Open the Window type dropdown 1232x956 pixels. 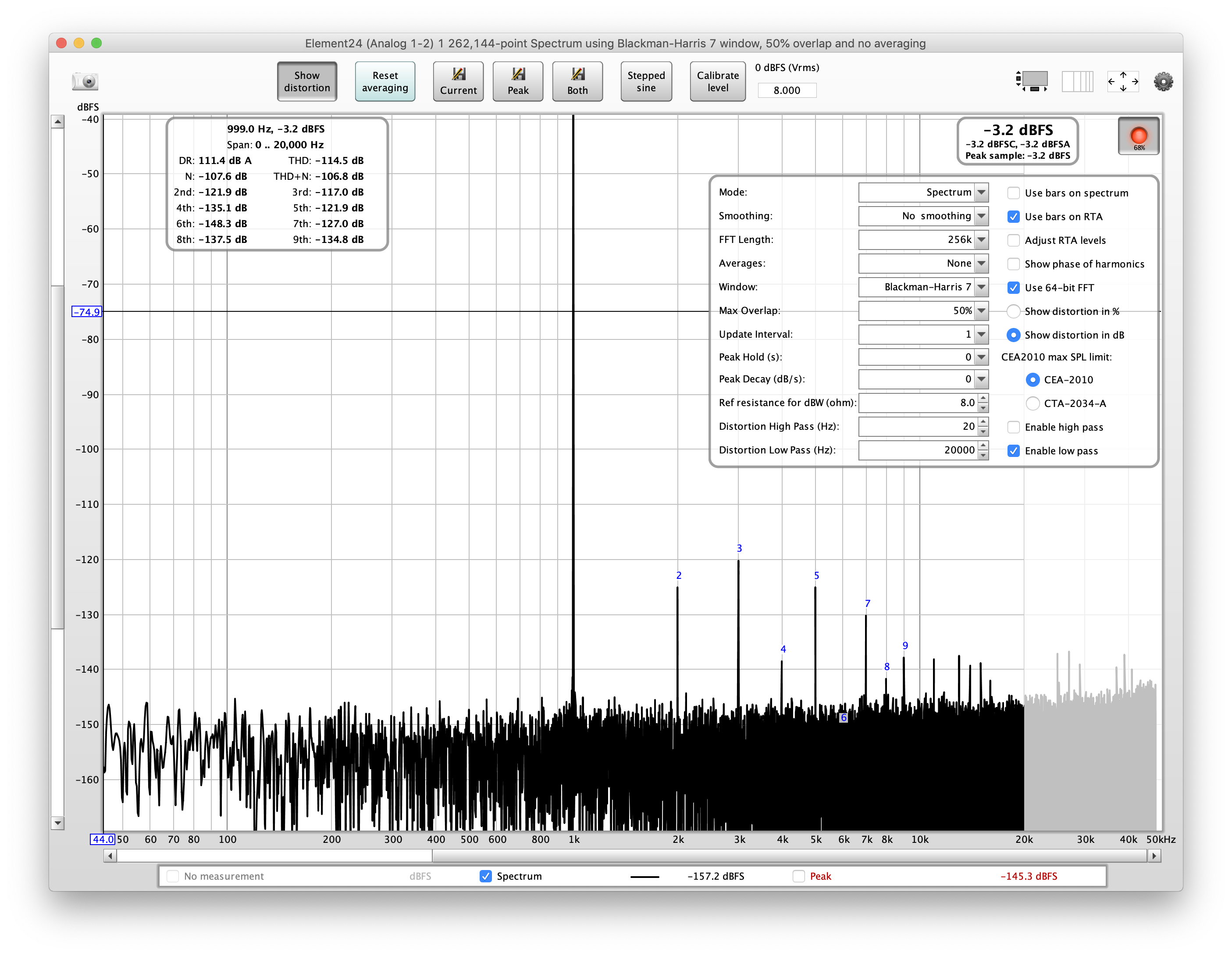[923, 287]
